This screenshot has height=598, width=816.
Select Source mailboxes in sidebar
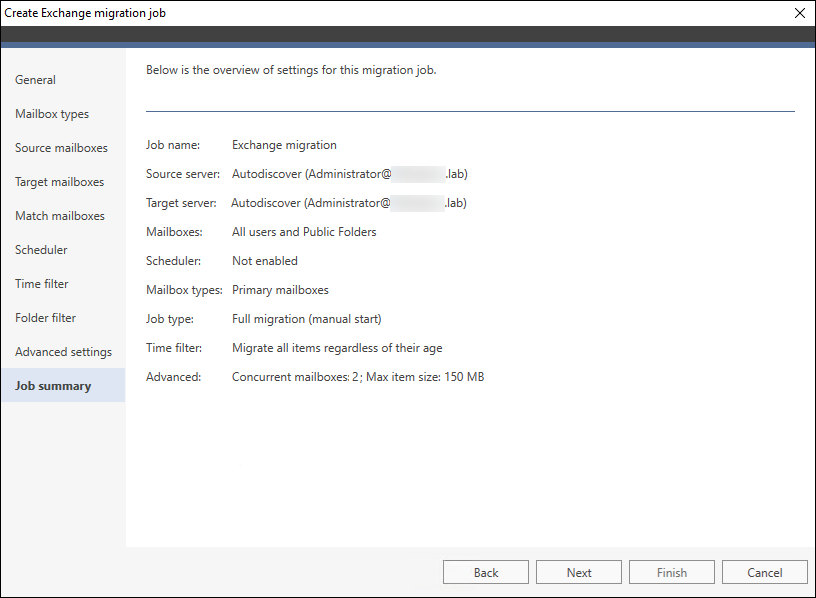coord(61,148)
